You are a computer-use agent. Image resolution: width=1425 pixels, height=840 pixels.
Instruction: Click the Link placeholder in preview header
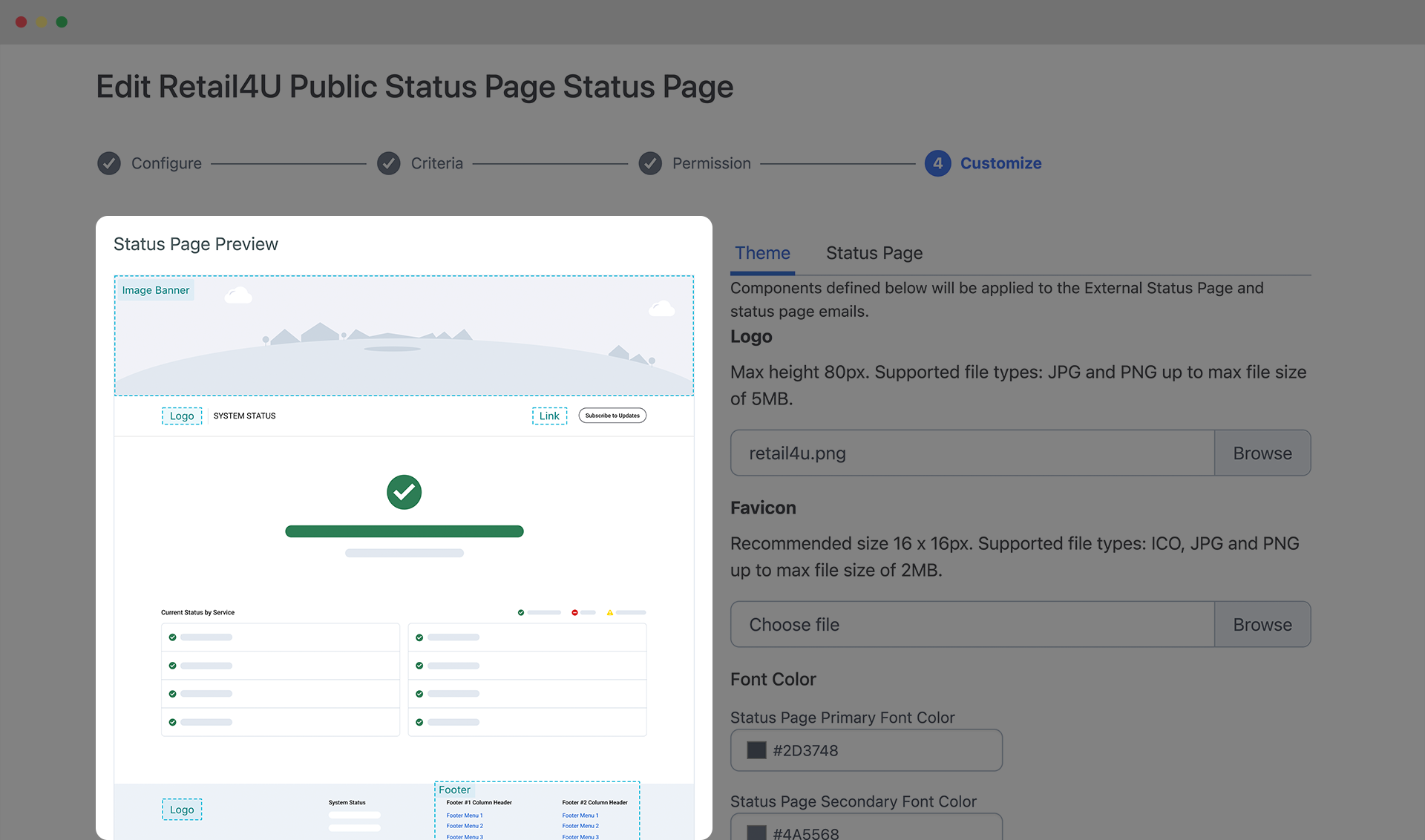[x=549, y=416]
